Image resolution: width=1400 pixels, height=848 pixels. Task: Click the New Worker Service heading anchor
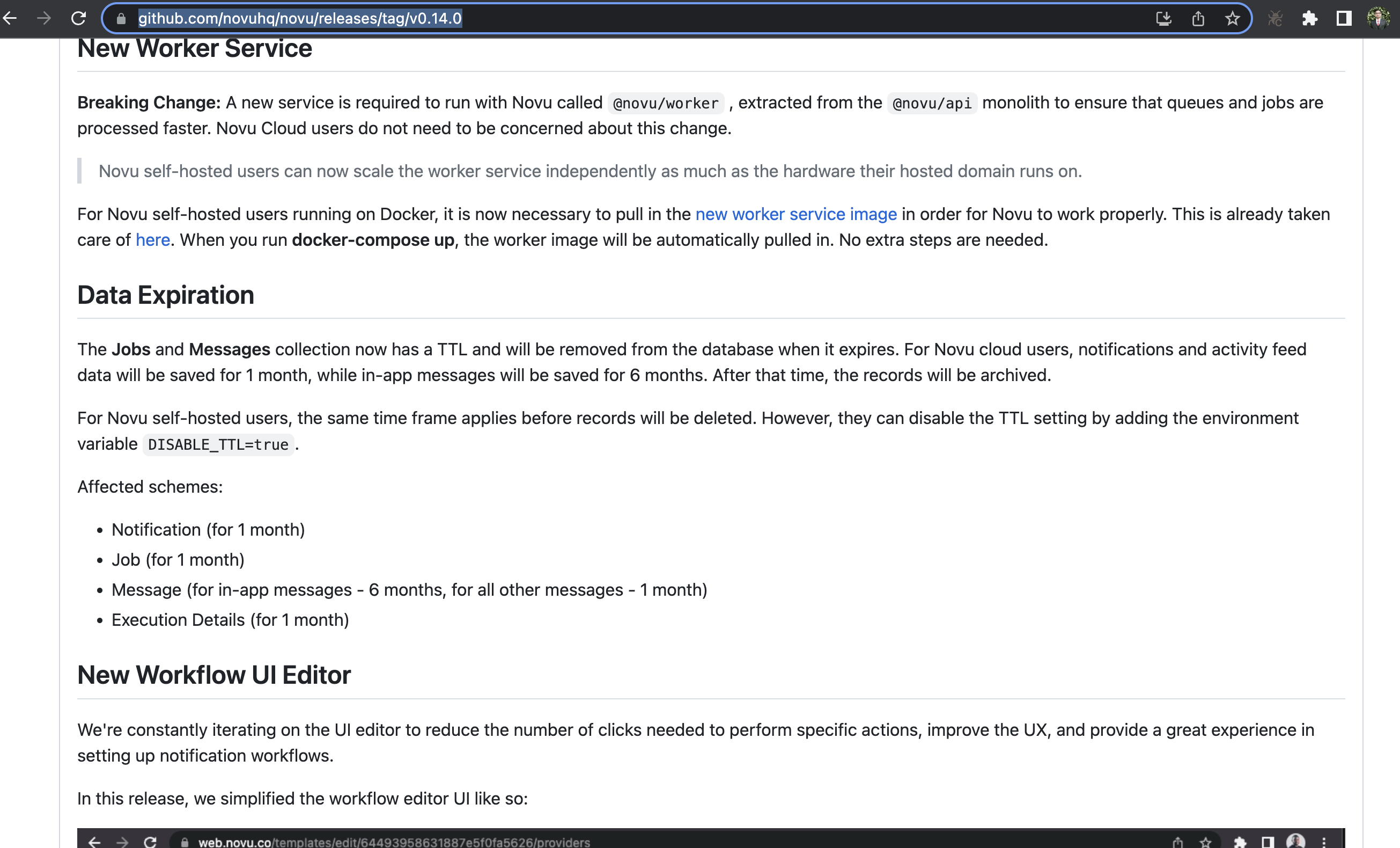[195, 48]
